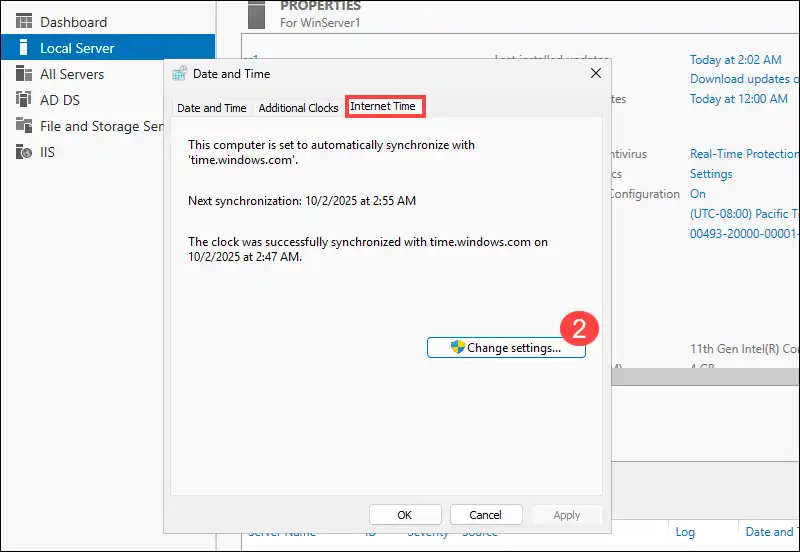
Task: Select the Internet Time tab
Action: (386, 106)
